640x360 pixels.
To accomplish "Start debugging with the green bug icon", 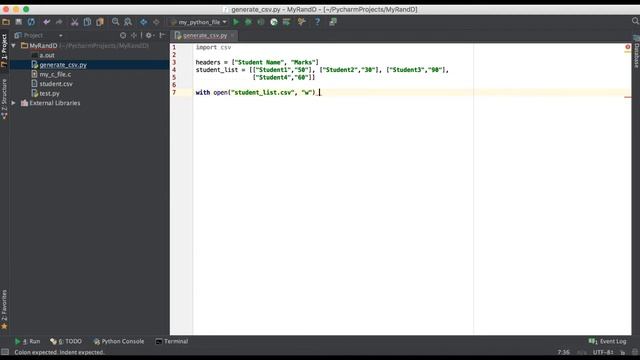I will pyautogui.click(x=248, y=22).
